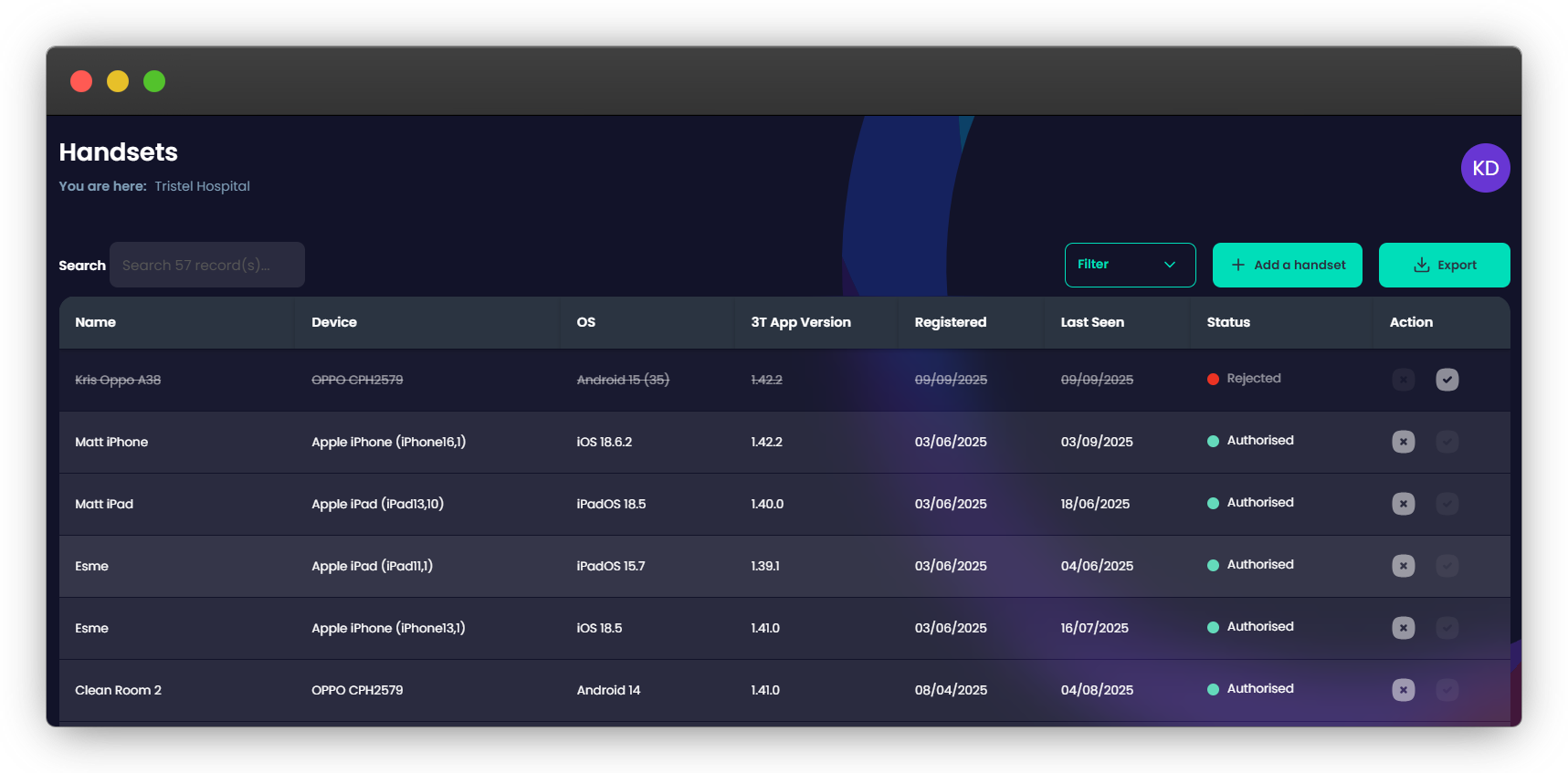This screenshot has width=1568, height=773.
Task: Click Last Seen date 18/06/2025
Action: tap(1095, 504)
